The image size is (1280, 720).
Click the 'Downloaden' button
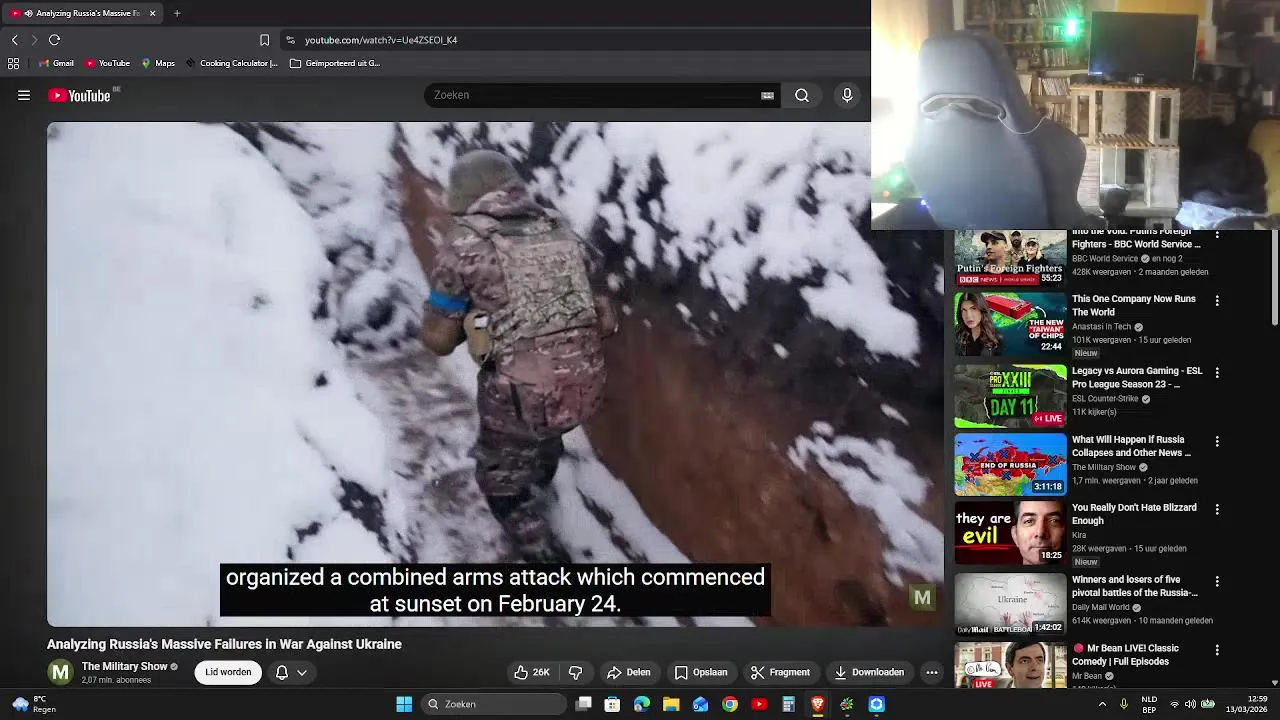pos(869,672)
